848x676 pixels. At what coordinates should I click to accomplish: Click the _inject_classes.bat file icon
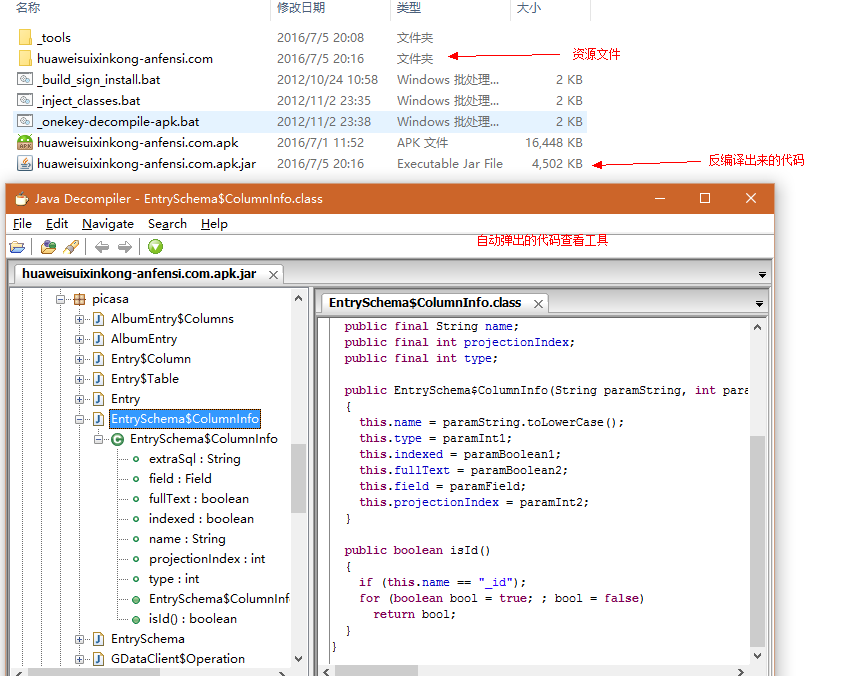(25, 101)
